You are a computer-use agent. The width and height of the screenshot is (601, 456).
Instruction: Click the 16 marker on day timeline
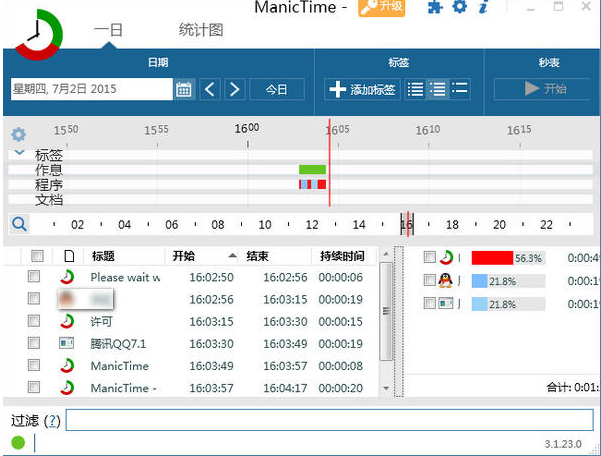point(407,224)
